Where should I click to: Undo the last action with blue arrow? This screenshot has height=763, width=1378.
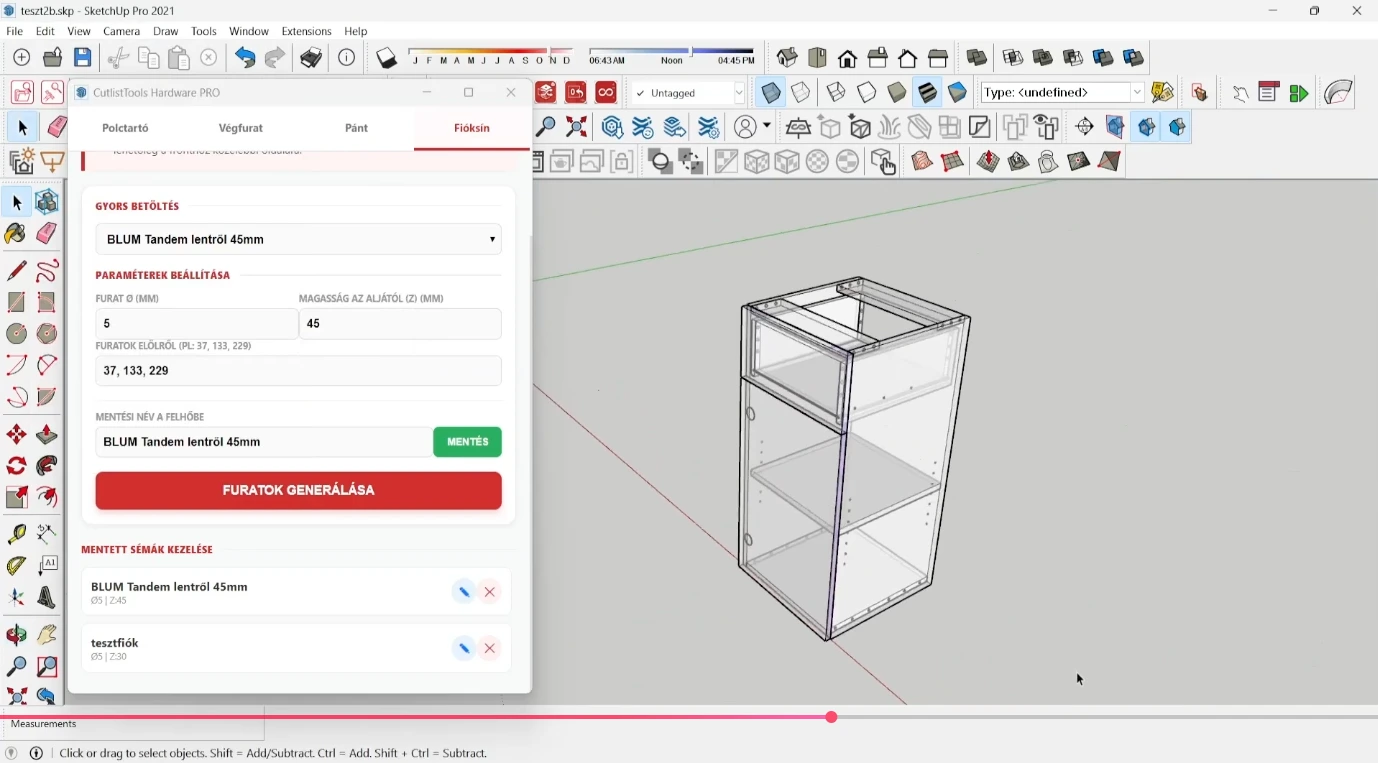(245, 58)
